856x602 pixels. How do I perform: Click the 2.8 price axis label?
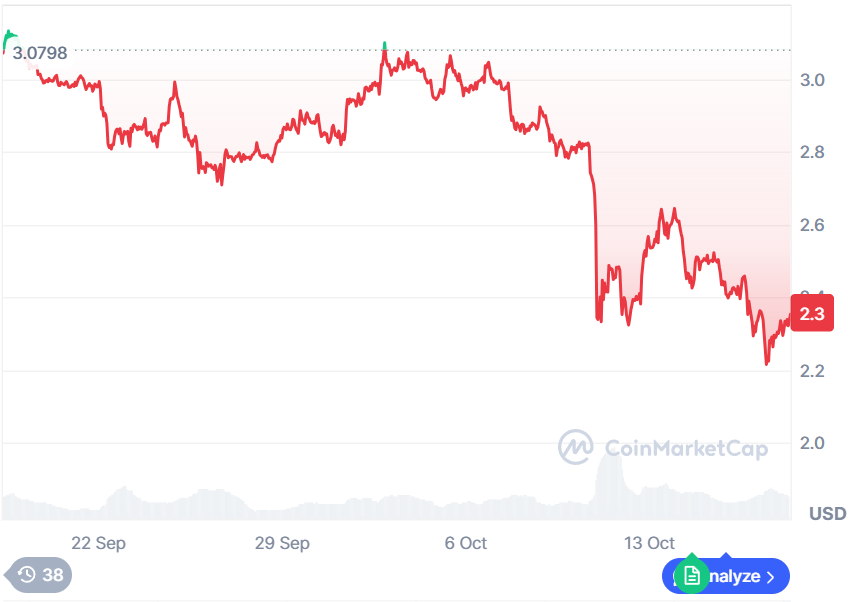click(x=812, y=153)
